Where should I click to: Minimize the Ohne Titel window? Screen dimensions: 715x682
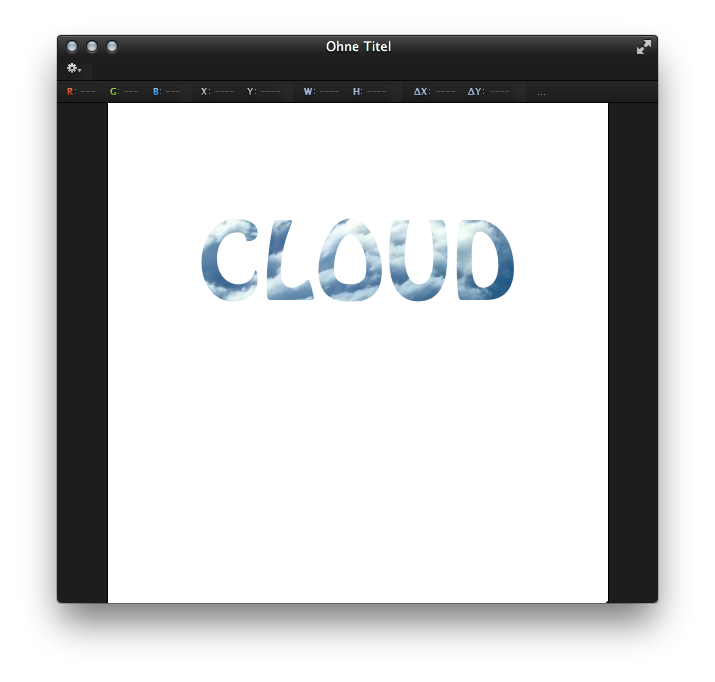tap(92, 47)
